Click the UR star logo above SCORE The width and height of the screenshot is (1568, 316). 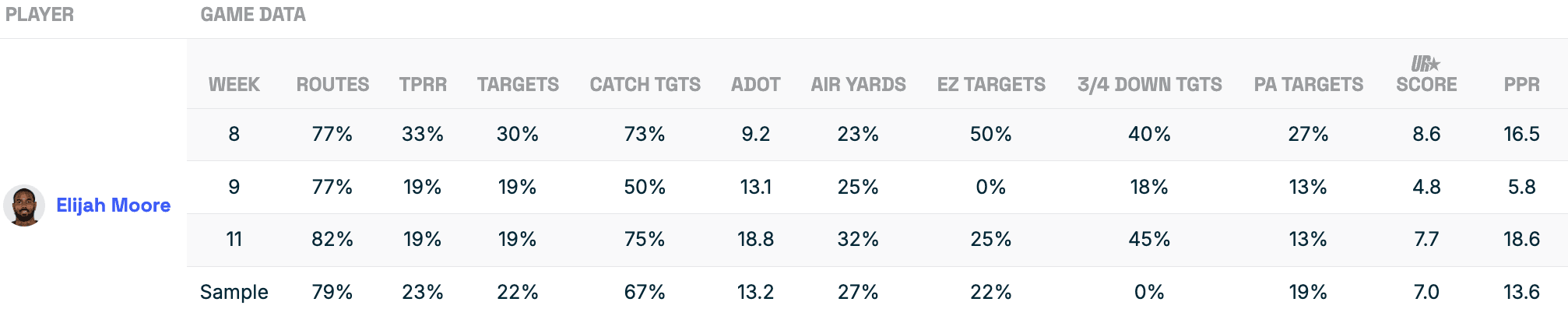[1426, 64]
